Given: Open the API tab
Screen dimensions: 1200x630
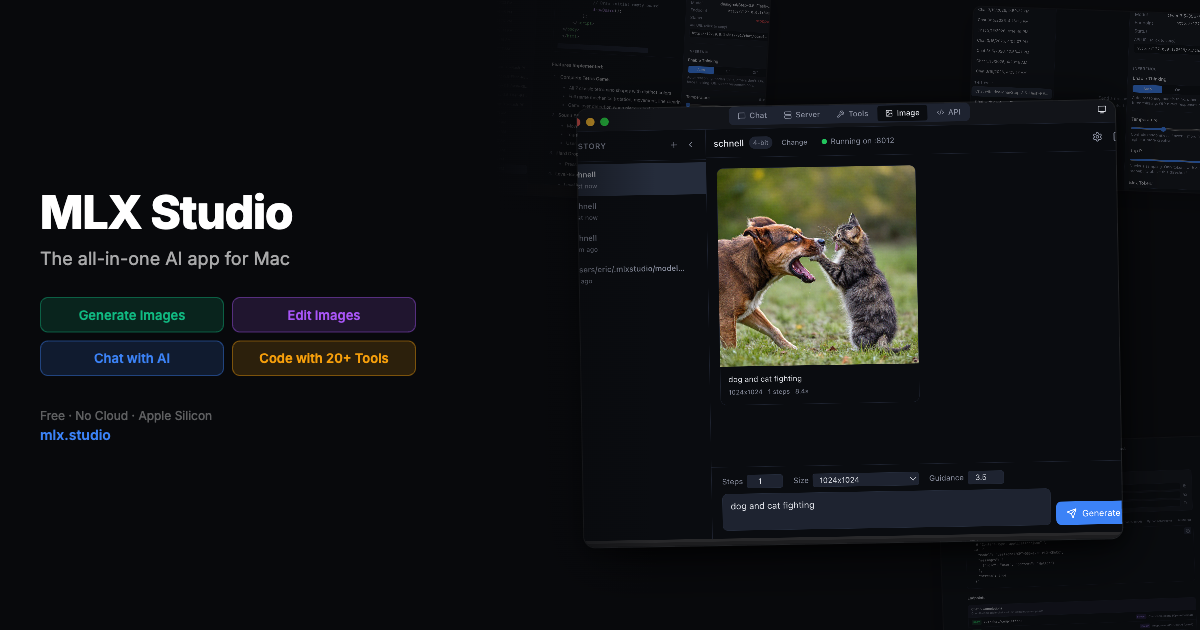Looking at the screenshot, I should tap(948, 112).
